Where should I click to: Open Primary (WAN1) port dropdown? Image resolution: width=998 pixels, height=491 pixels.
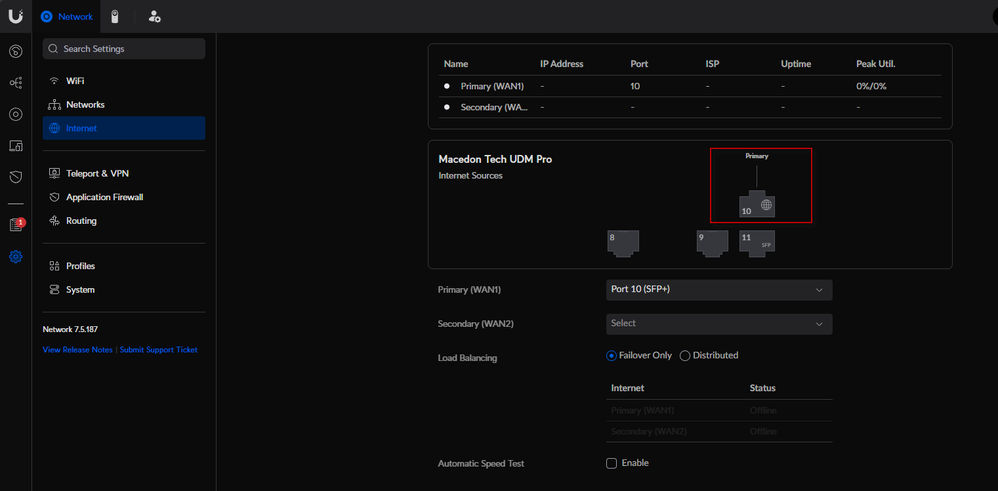(x=719, y=290)
